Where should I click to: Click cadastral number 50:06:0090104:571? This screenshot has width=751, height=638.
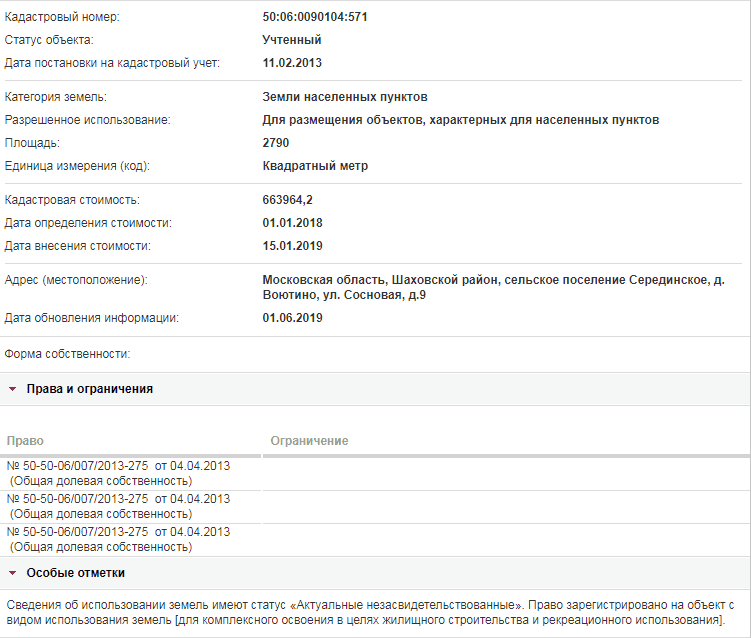point(315,17)
